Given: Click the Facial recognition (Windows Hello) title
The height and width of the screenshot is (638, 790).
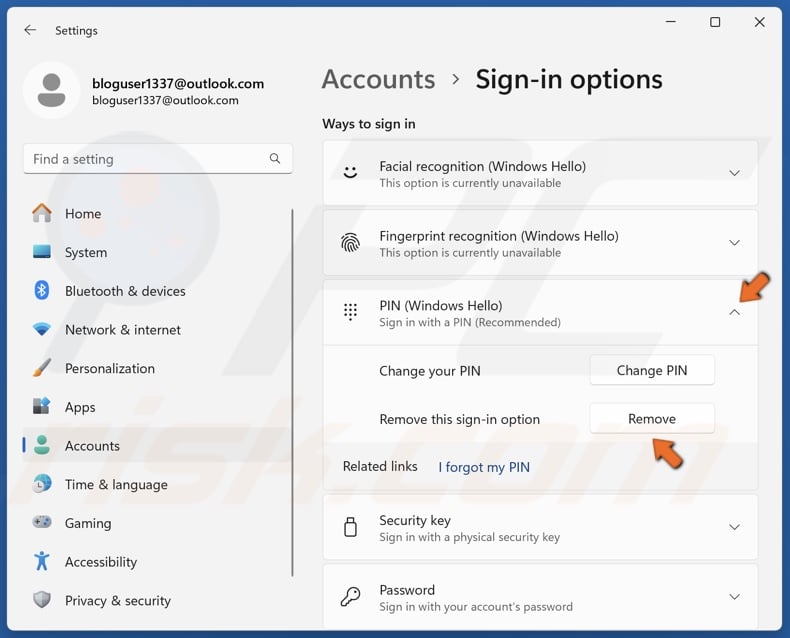Looking at the screenshot, I should pos(482,166).
